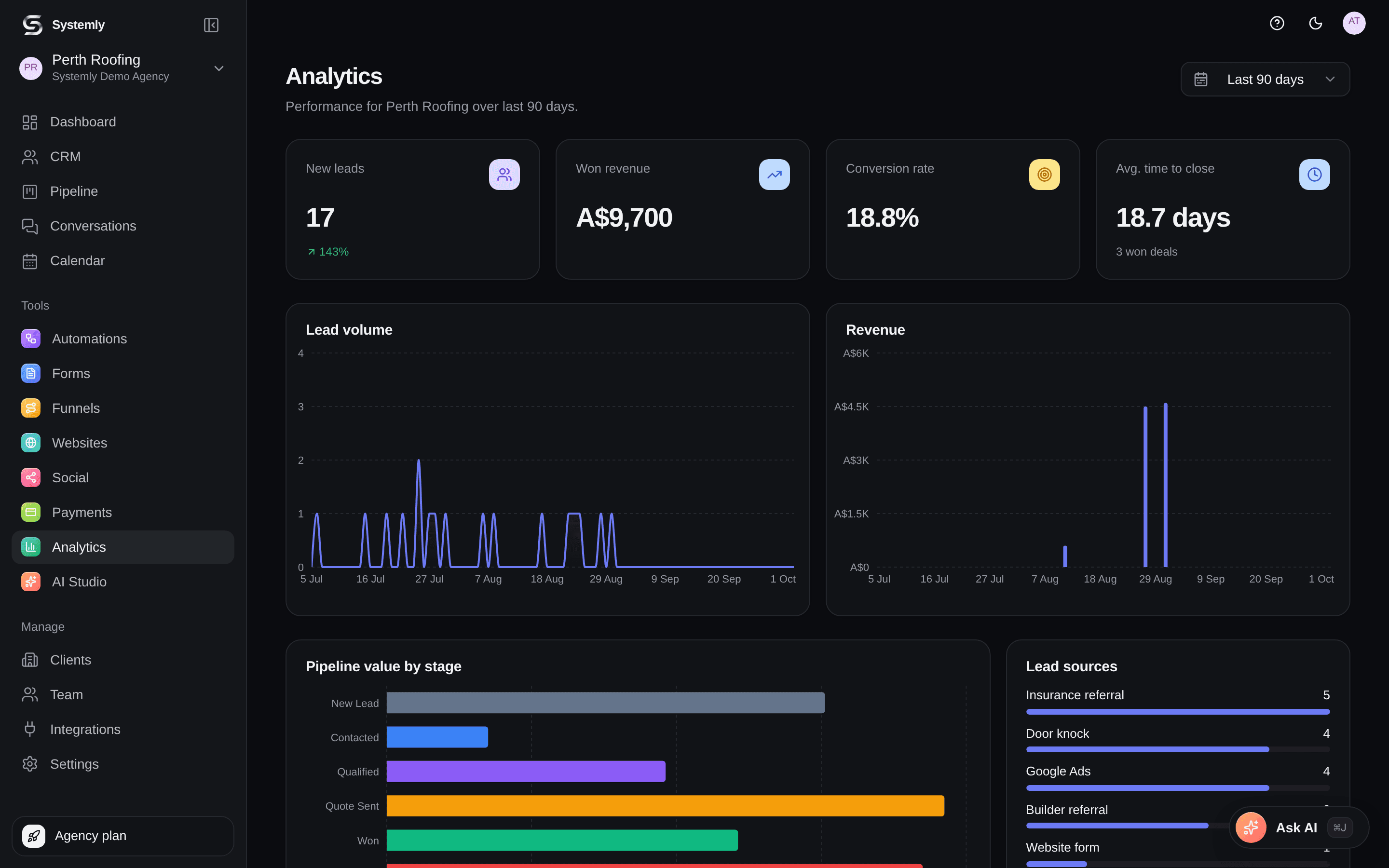Collapse the sidebar panel icon
Screen dimensions: 1389x868
211,25
